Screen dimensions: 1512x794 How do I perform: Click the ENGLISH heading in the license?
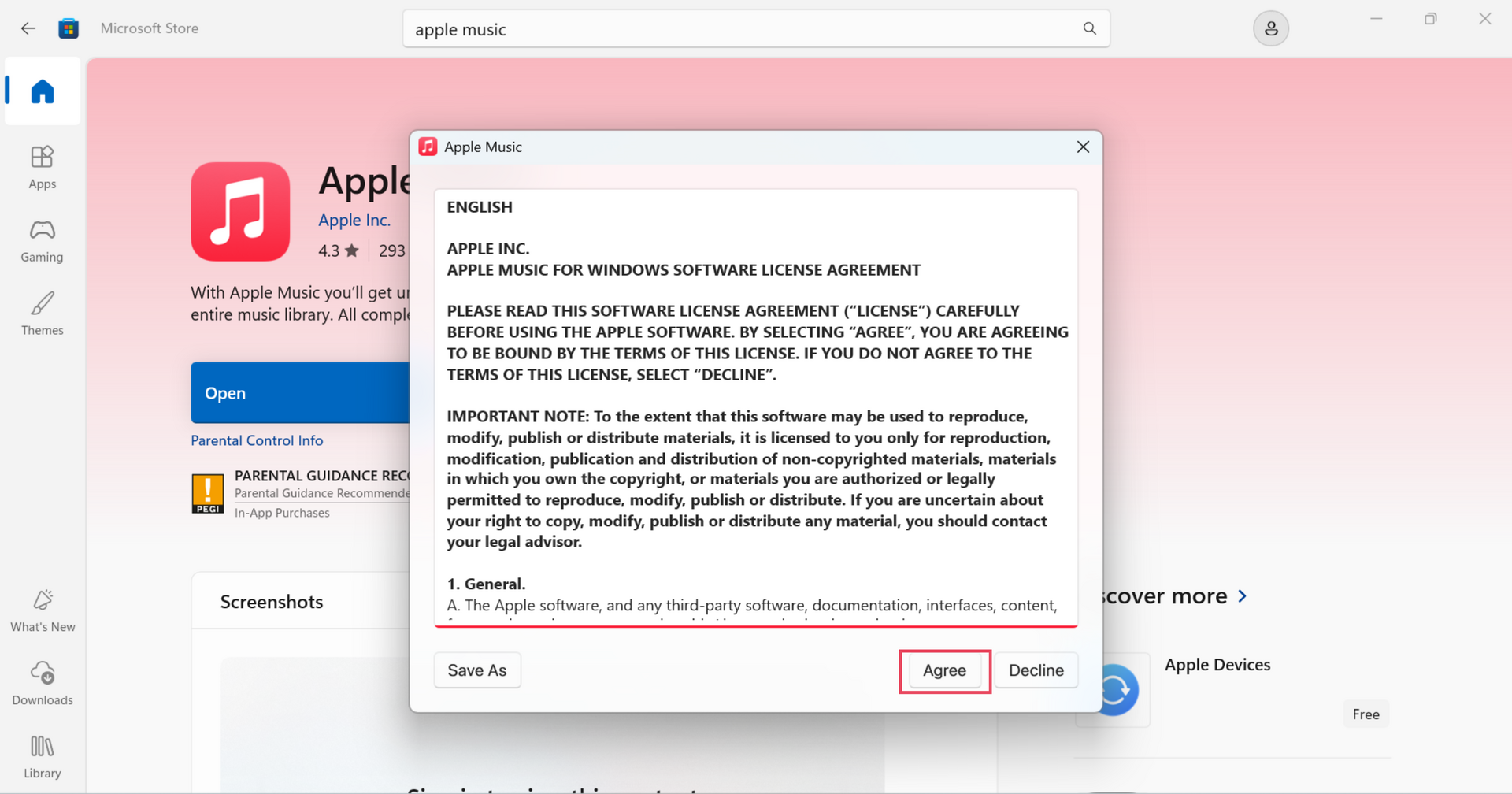[480, 207]
